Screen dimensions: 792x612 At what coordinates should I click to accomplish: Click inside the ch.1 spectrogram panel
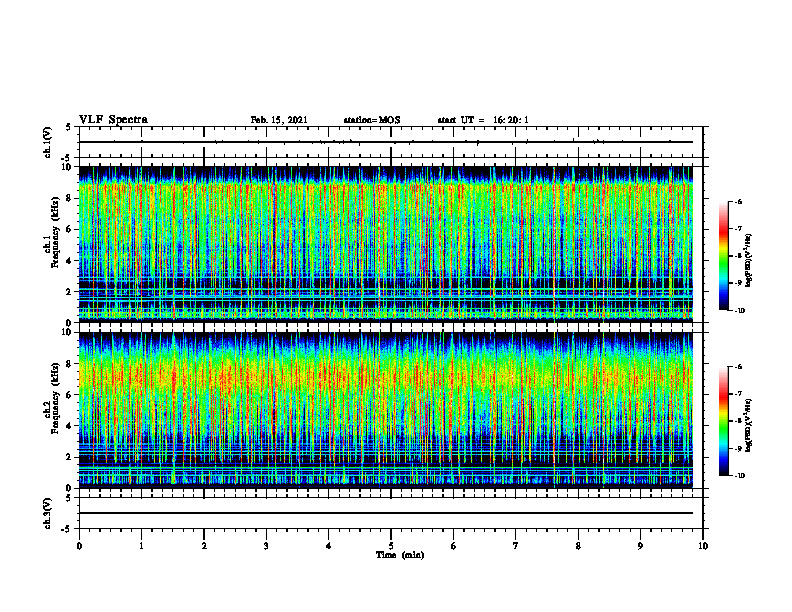[385, 244]
